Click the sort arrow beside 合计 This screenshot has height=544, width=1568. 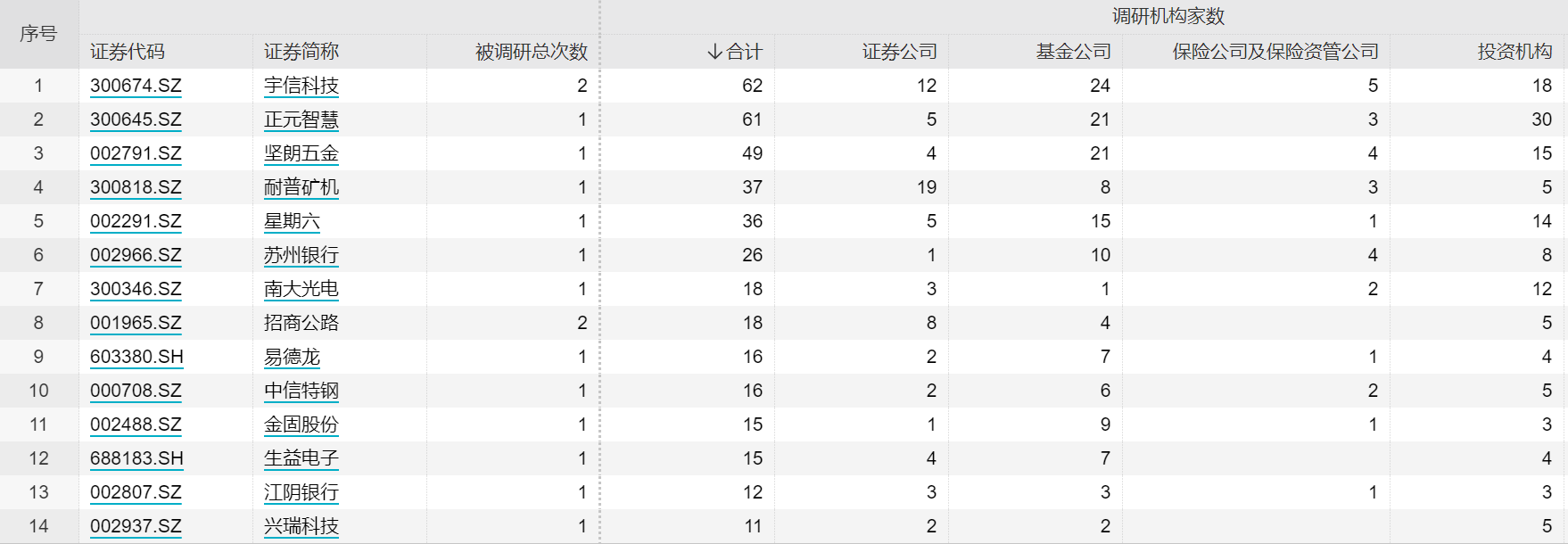[x=714, y=52]
